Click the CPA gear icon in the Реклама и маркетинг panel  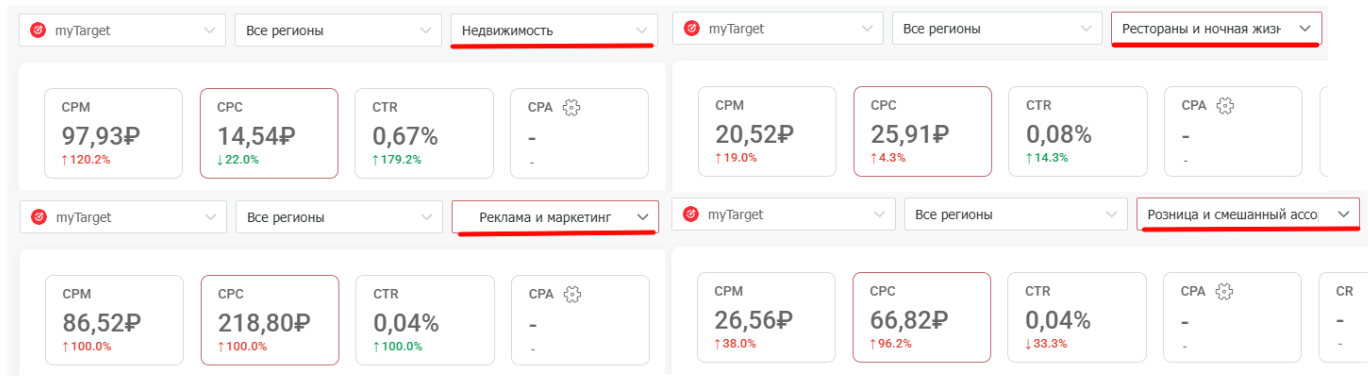click(x=573, y=294)
